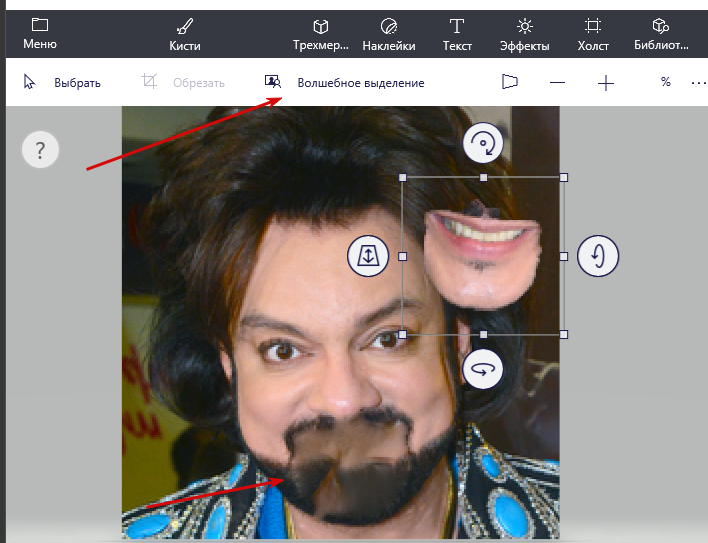
Task: Select the Текст text tool
Action: [x=457, y=33]
